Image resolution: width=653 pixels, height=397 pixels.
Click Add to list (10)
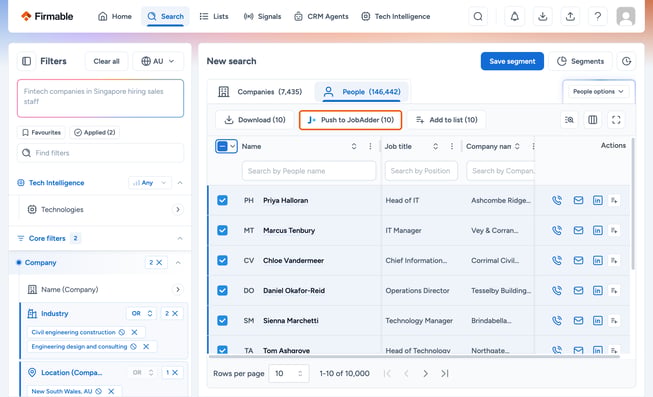446,120
